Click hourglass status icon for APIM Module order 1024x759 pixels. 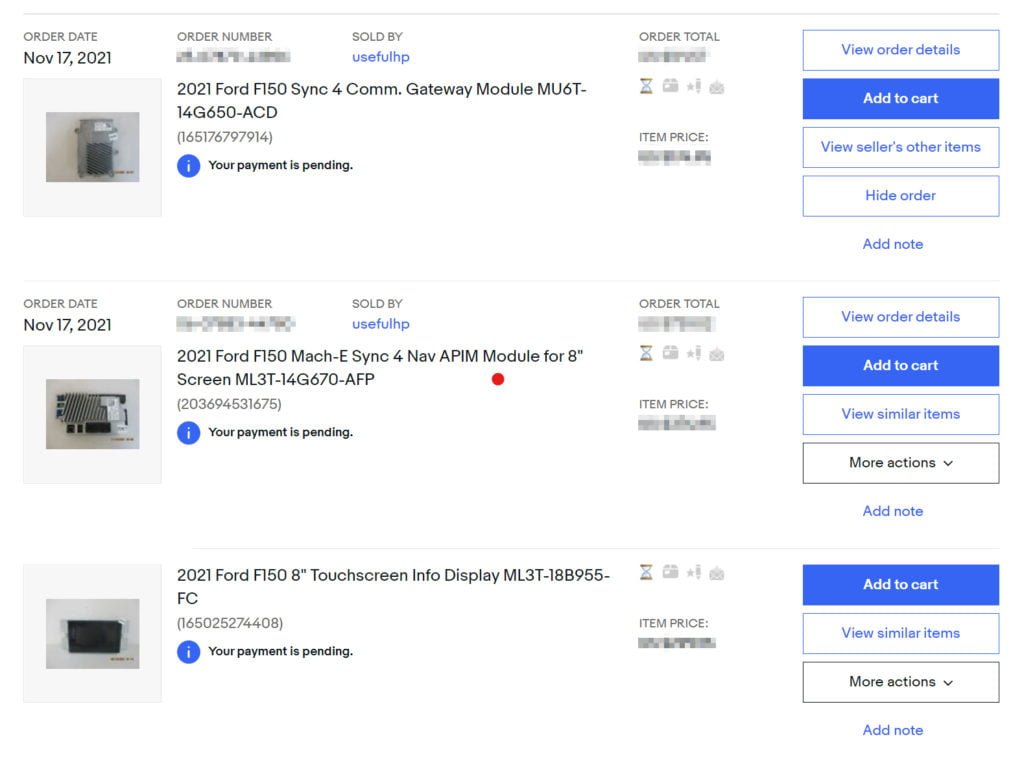(x=646, y=353)
